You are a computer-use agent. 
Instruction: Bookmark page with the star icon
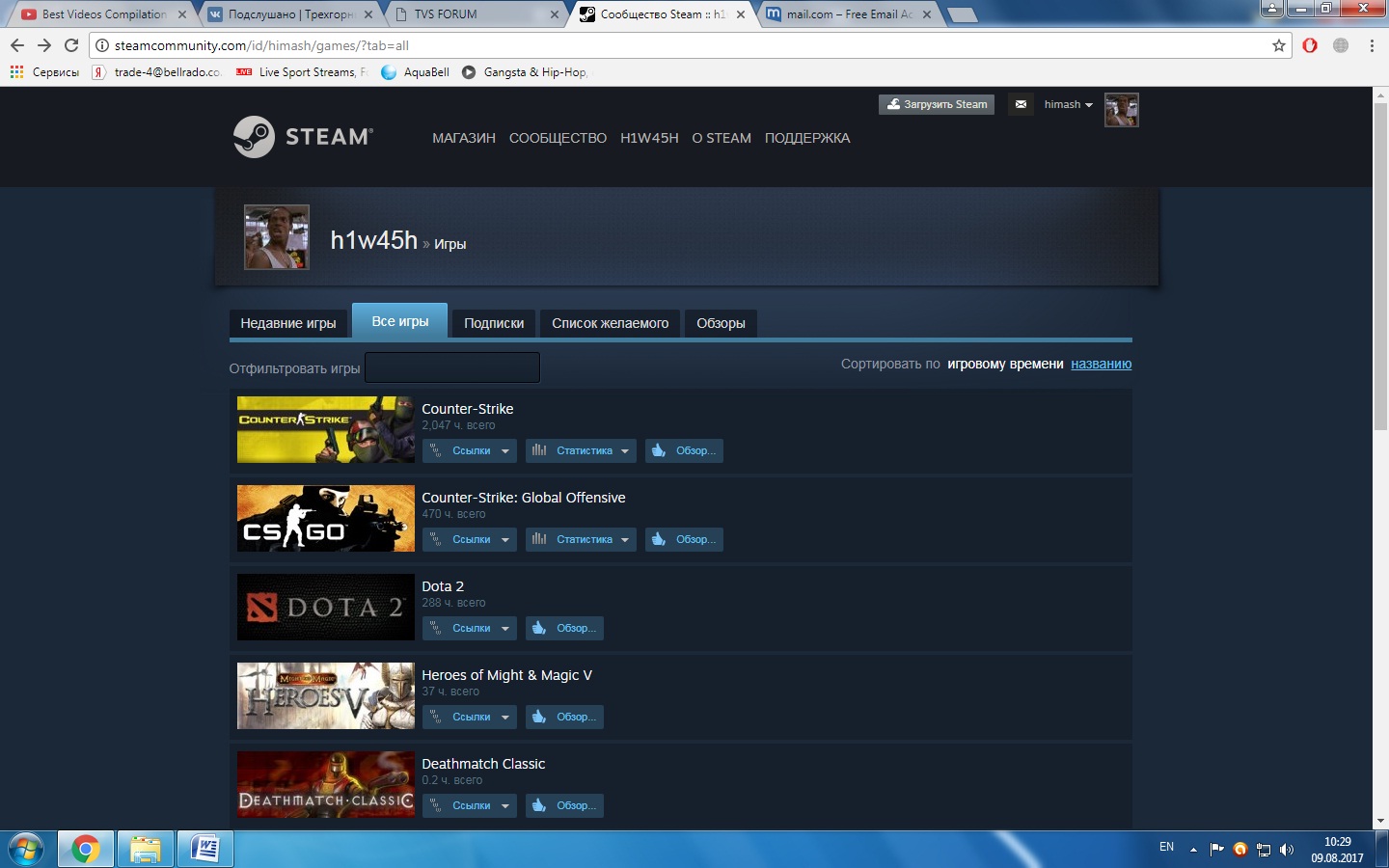1279,45
